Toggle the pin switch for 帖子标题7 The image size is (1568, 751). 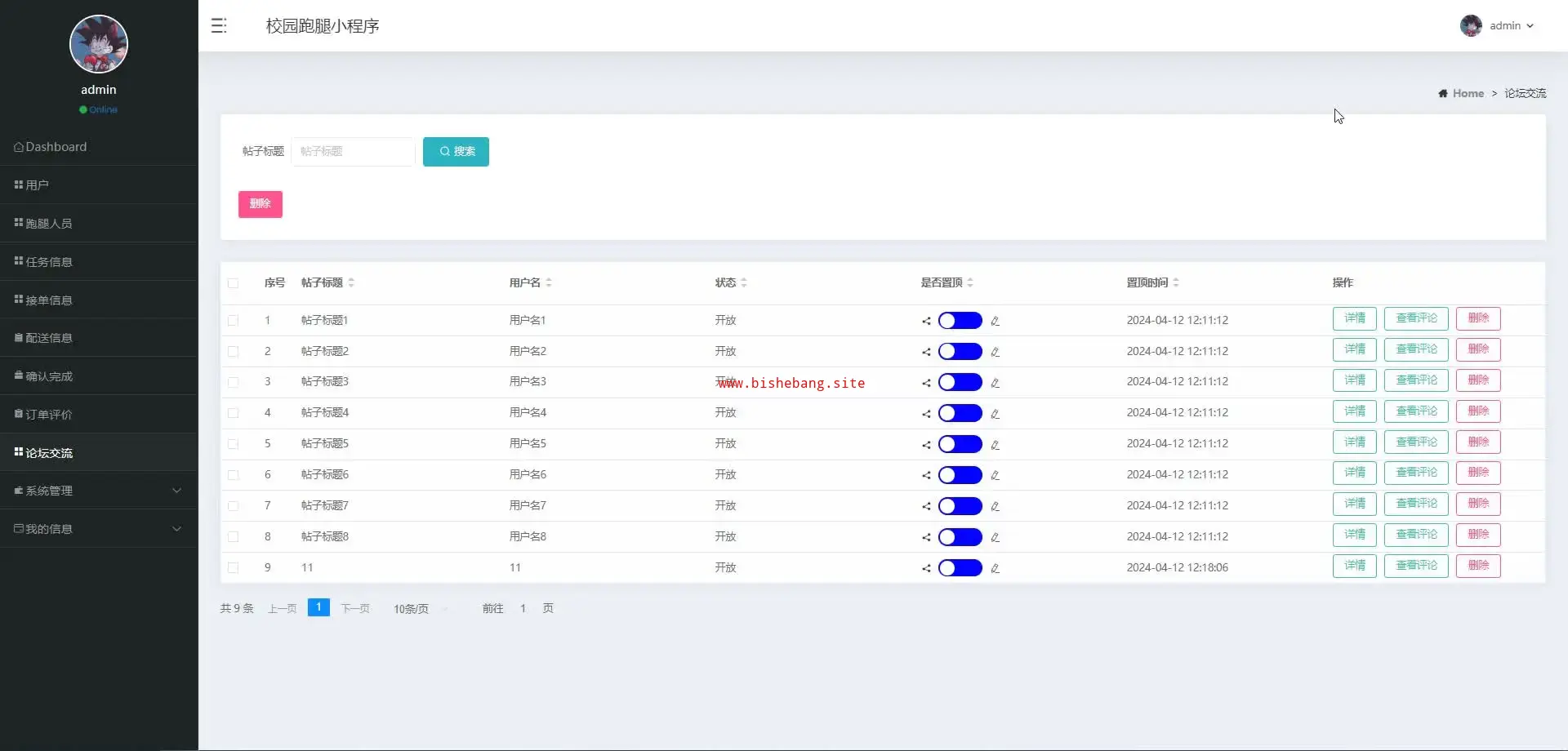coord(960,506)
